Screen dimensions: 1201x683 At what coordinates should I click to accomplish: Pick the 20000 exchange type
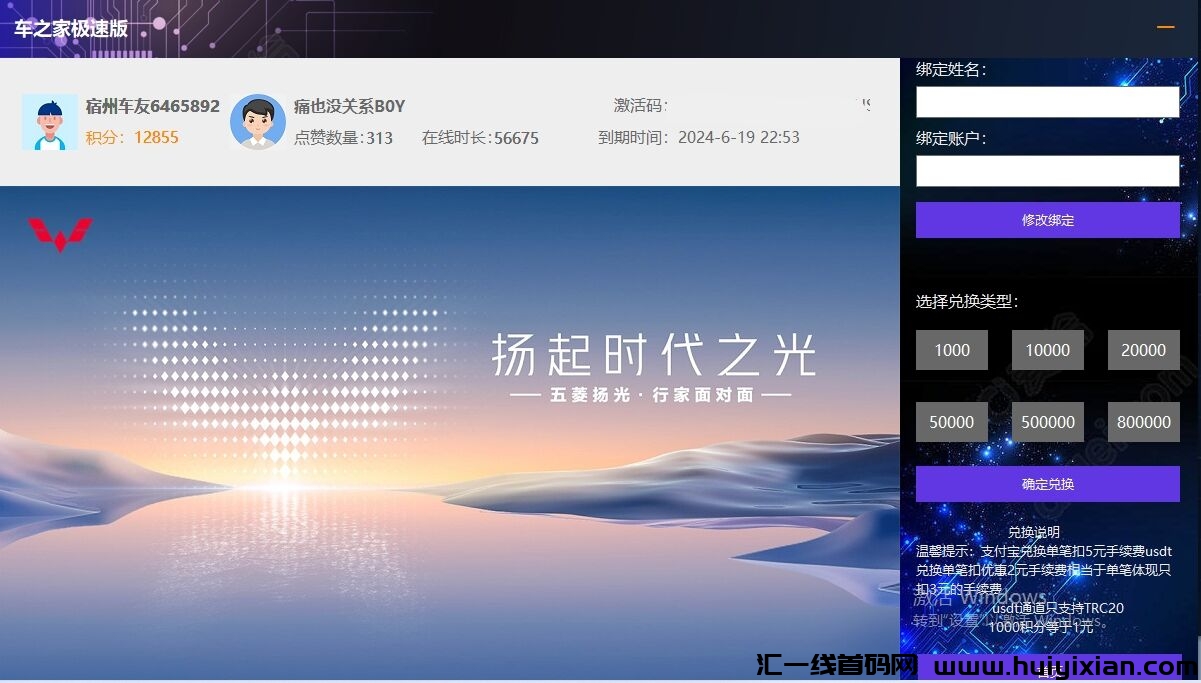tap(1143, 350)
